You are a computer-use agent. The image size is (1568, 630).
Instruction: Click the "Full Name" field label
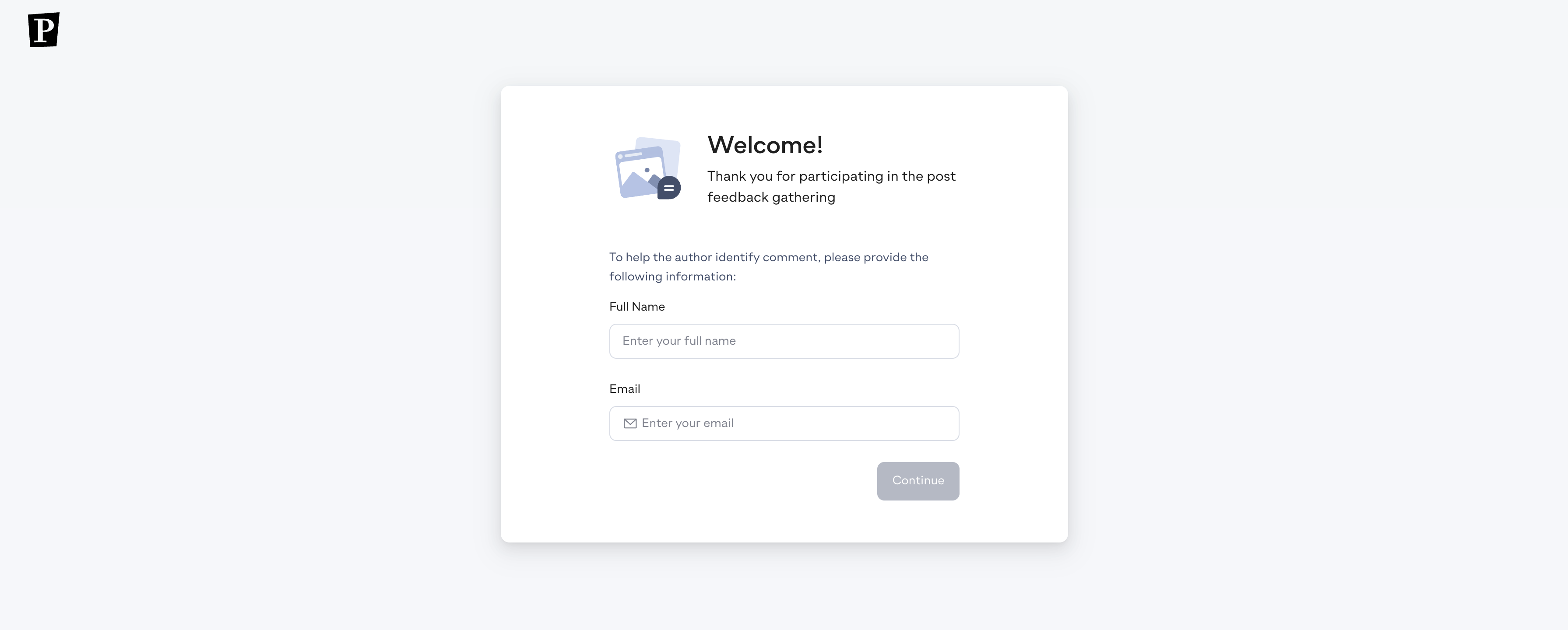point(636,307)
